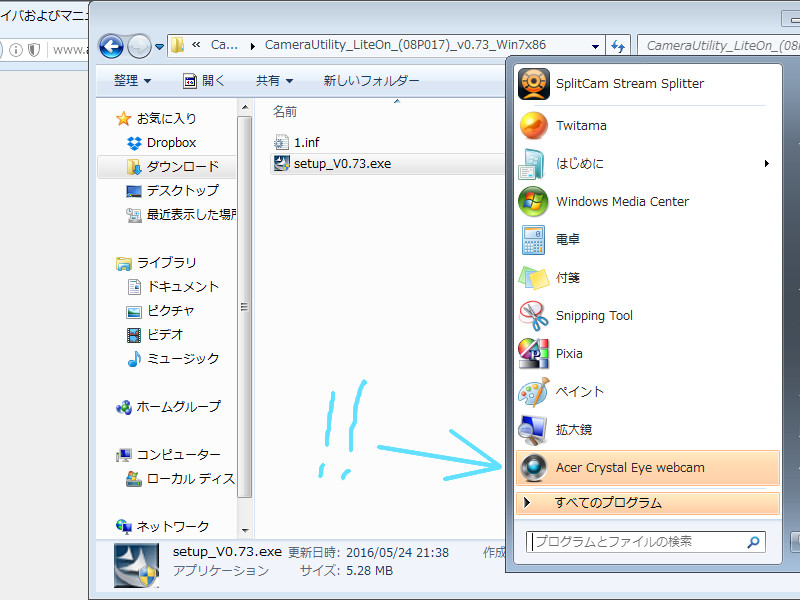
Task: Select Windows Media Center entry label
Action: click(x=622, y=202)
